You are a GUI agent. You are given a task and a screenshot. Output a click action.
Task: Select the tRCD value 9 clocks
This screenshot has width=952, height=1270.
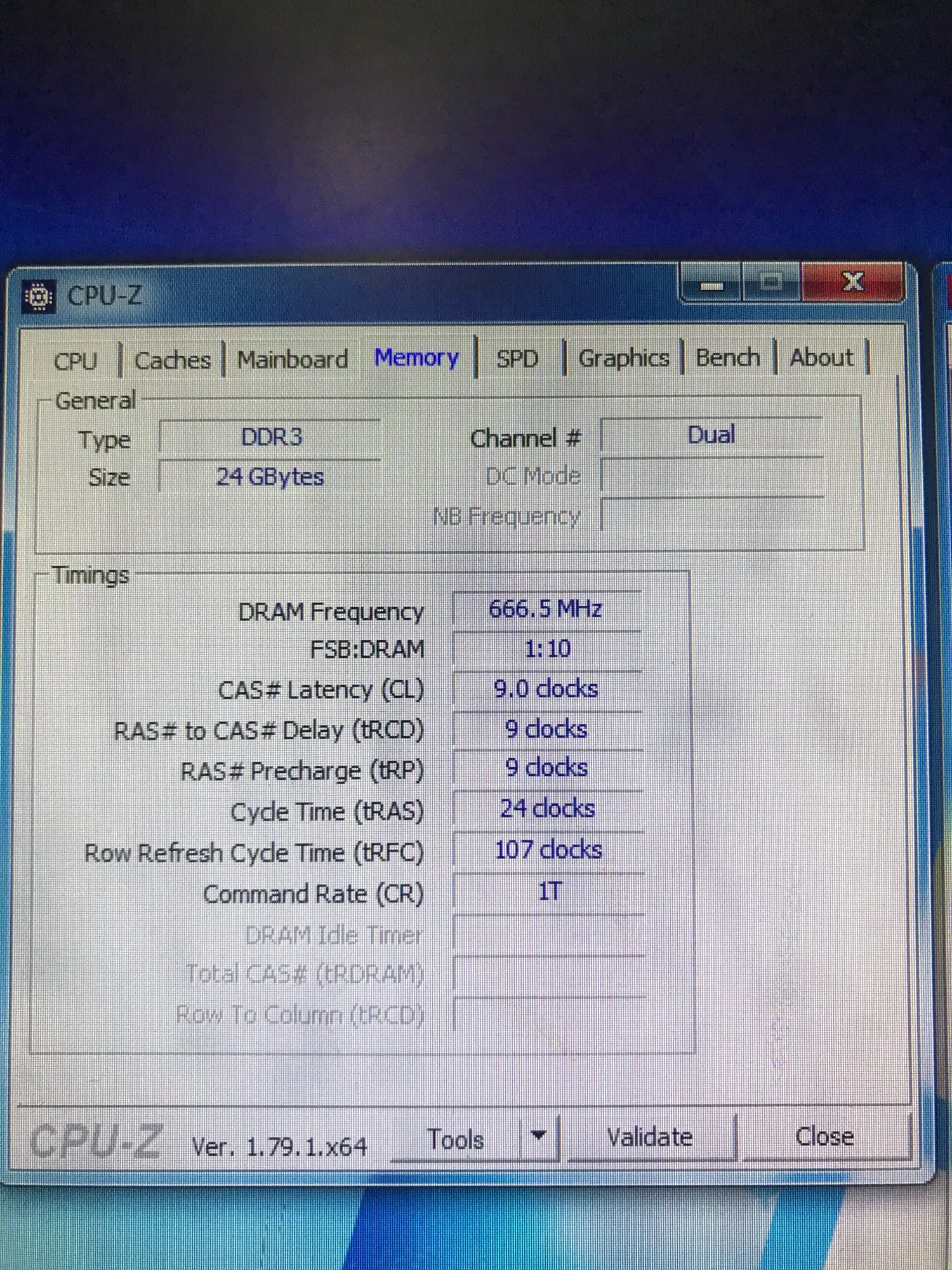click(x=547, y=730)
